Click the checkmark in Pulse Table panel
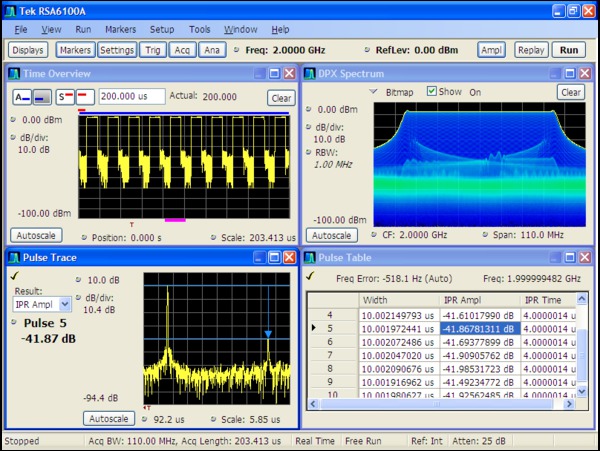The width and height of the screenshot is (600, 451). point(312,276)
